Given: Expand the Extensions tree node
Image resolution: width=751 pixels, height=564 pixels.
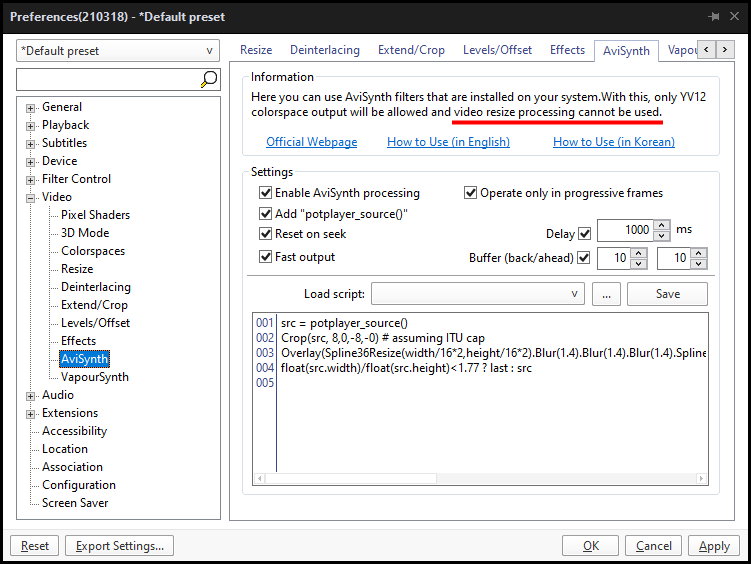Looking at the screenshot, I should [x=30, y=414].
